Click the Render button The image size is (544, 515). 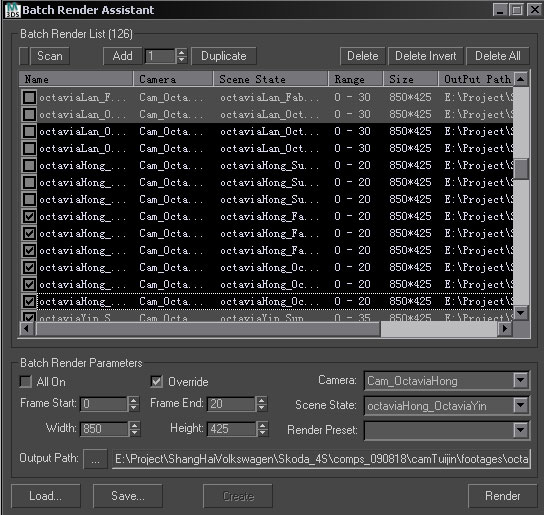tap(502, 496)
